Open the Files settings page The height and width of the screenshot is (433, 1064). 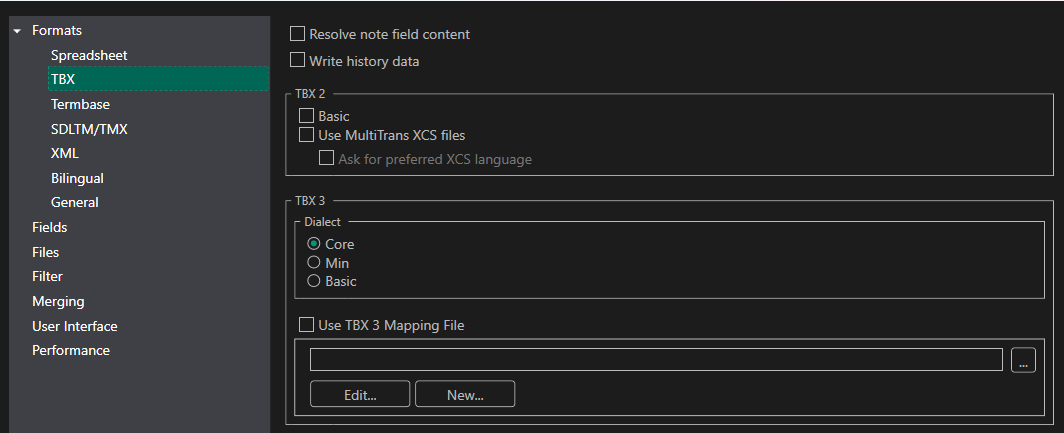(45, 252)
